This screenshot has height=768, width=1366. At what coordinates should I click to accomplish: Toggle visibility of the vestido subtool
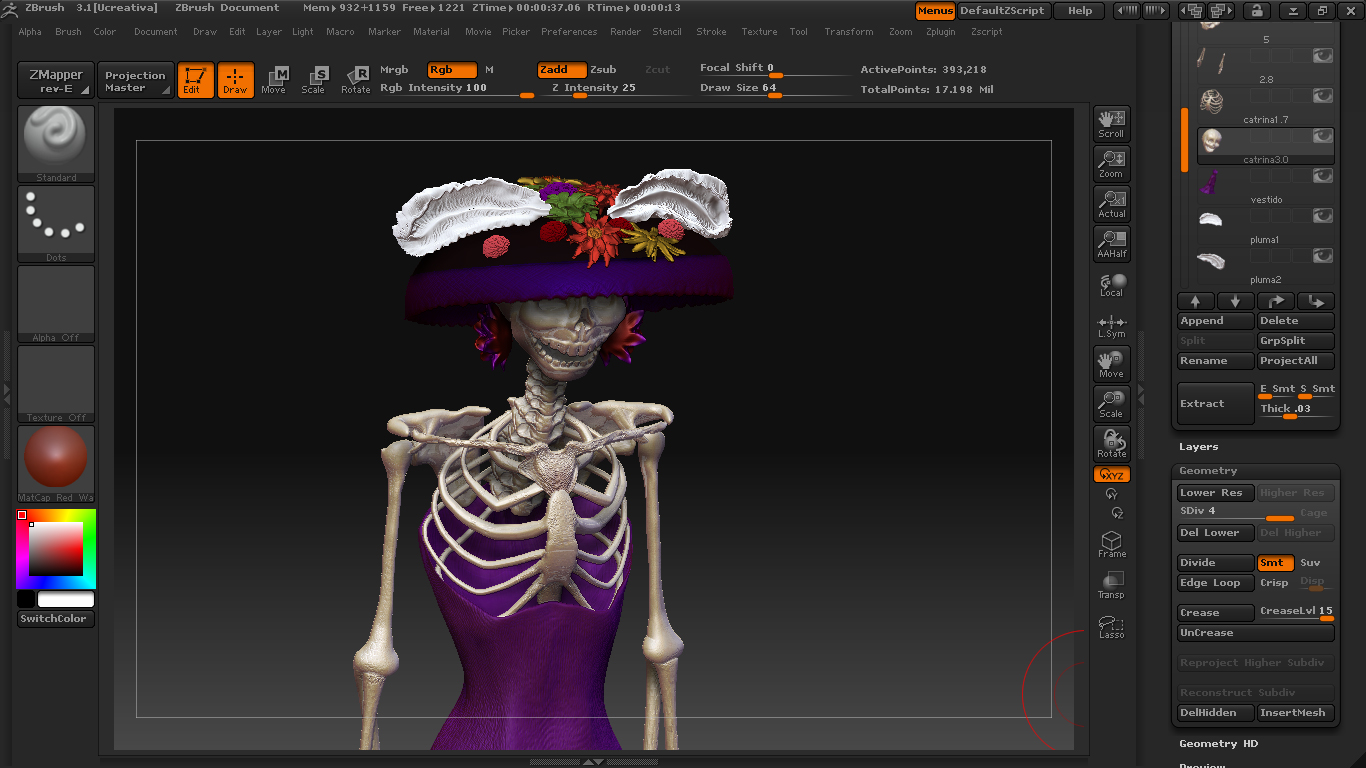1322,175
